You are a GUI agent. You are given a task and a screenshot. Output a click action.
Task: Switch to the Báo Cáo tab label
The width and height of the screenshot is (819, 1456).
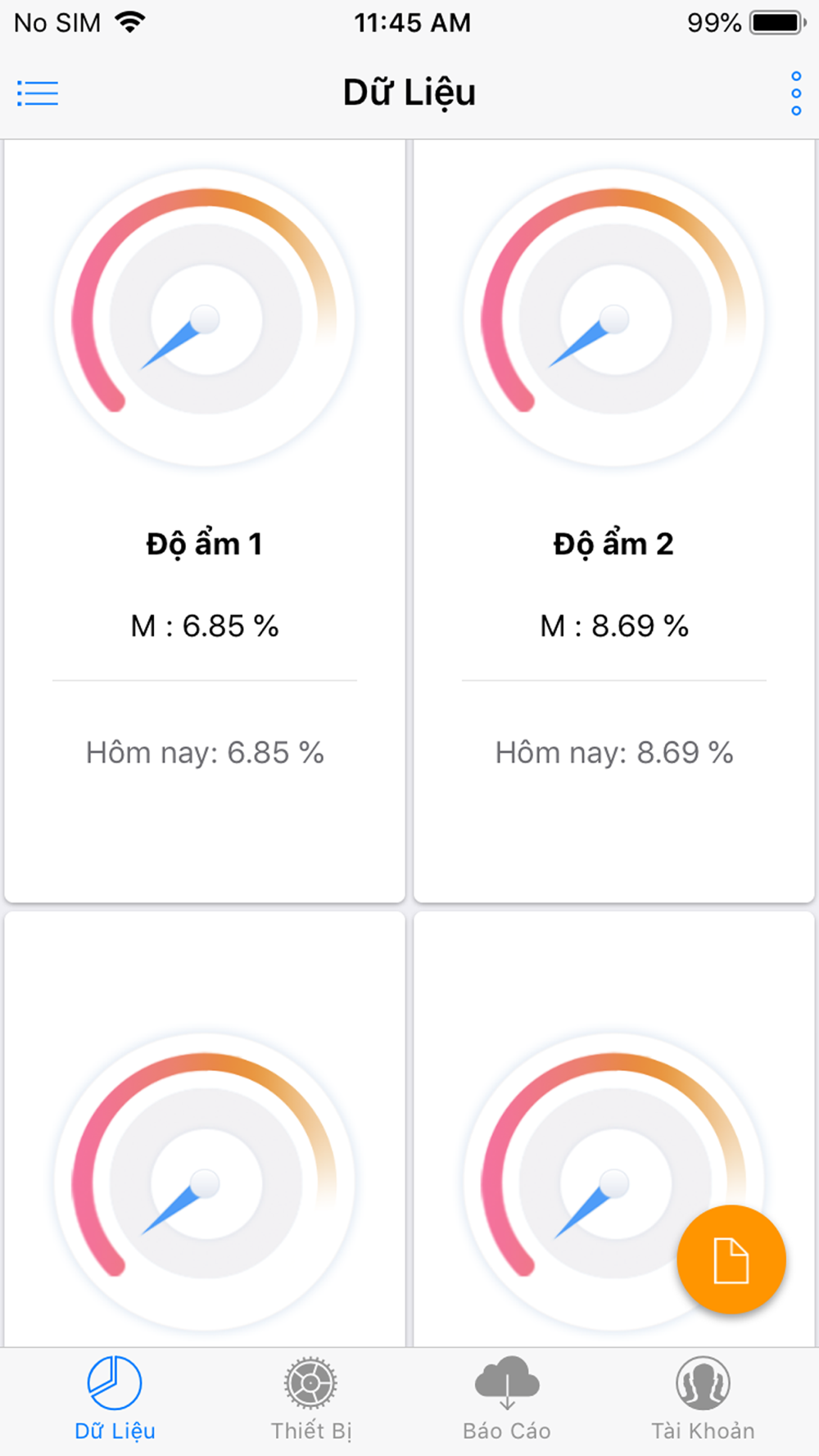point(507,1431)
